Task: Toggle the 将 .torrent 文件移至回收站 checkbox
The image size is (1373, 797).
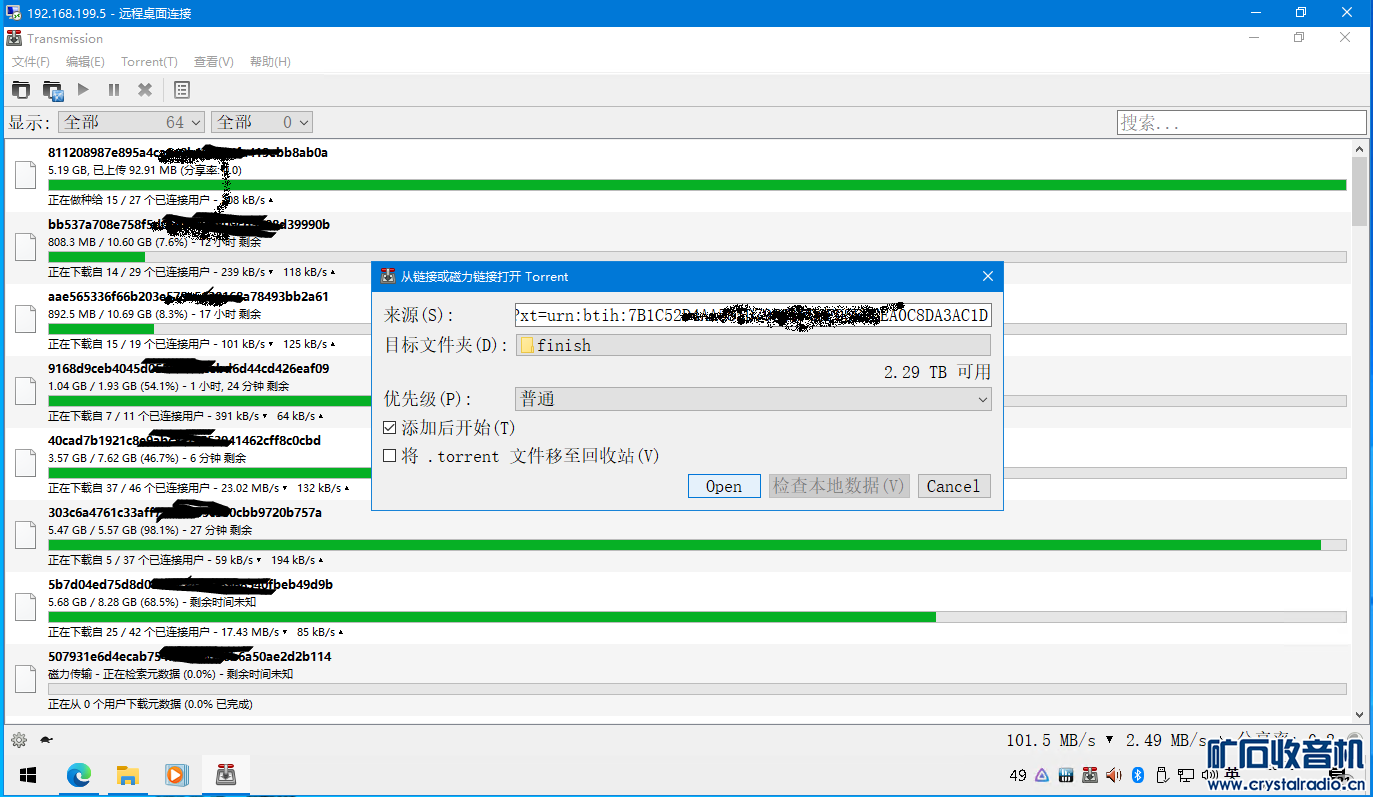Action: pos(391,456)
